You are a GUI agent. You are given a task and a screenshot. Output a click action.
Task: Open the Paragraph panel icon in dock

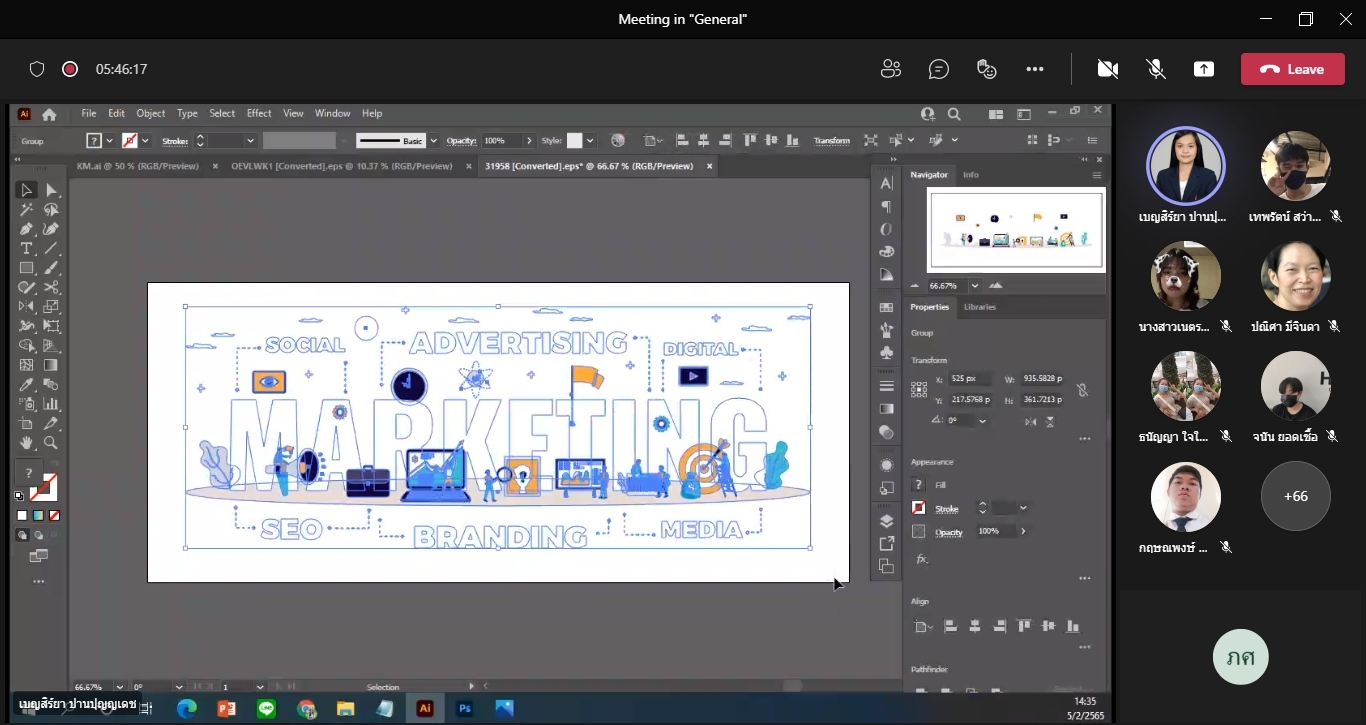coord(886,207)
